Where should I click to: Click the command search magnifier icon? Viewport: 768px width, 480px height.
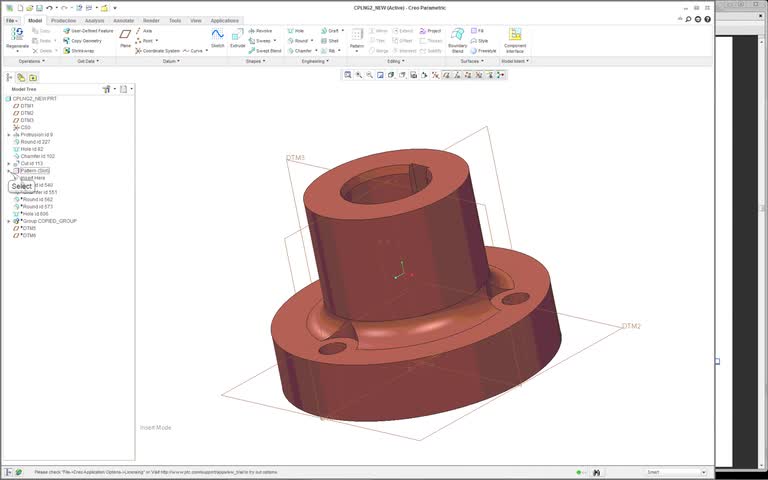[688, 19]
